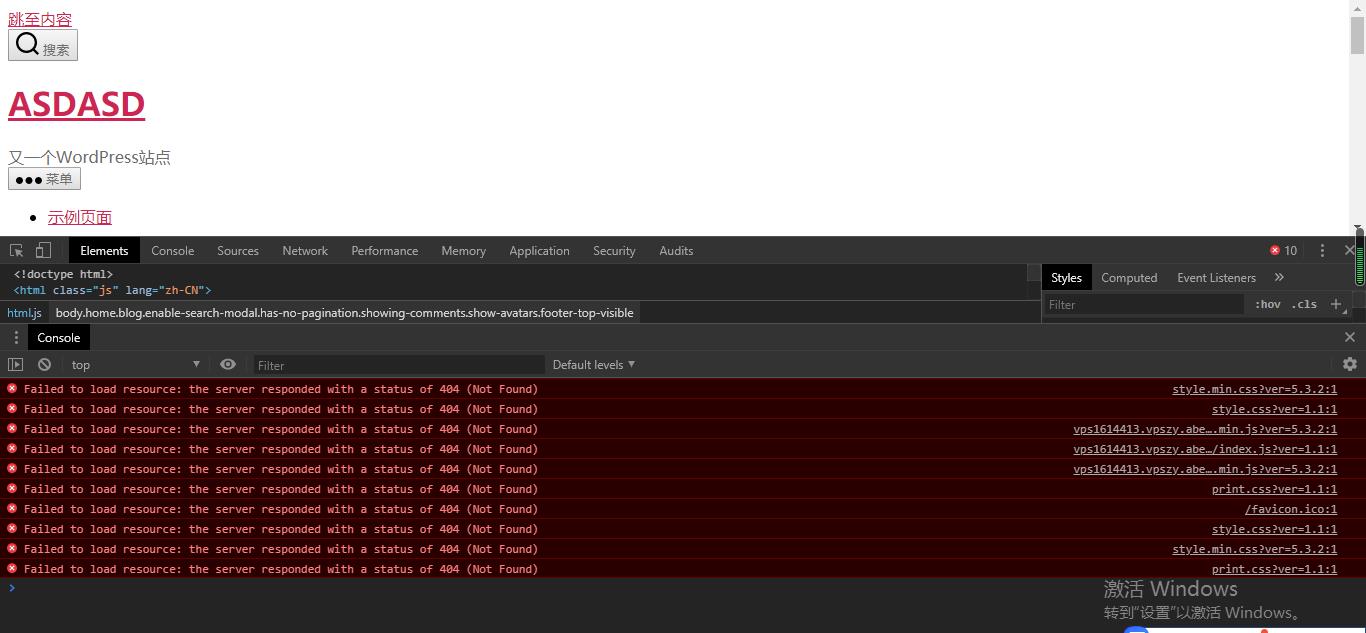Open the Default levels dropdown

pos(594,365)
